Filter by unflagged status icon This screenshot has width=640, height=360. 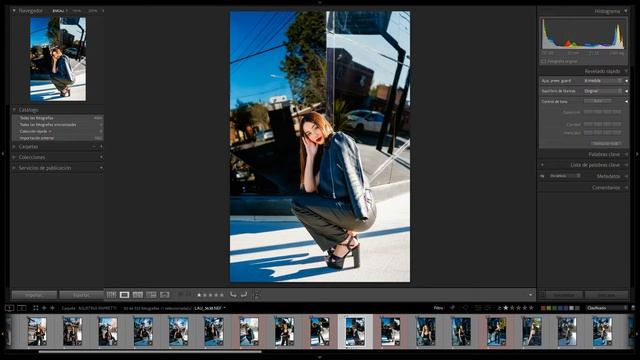tap(465, 308)
